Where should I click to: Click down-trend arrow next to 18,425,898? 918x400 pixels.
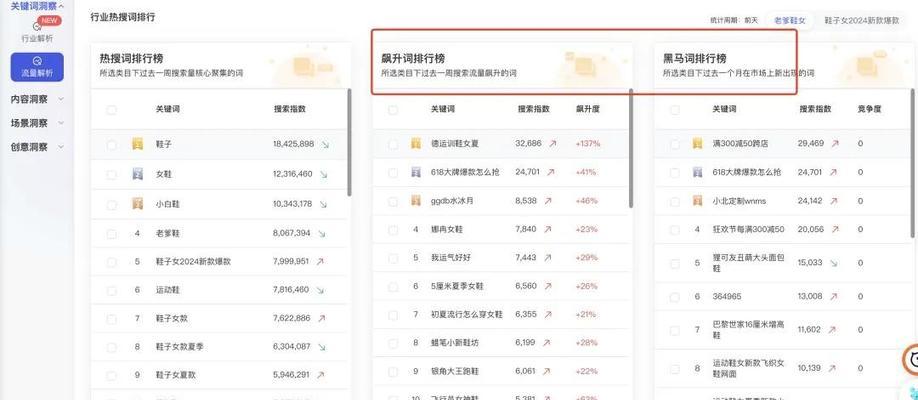pyautogui.click(x=325, y=144)
